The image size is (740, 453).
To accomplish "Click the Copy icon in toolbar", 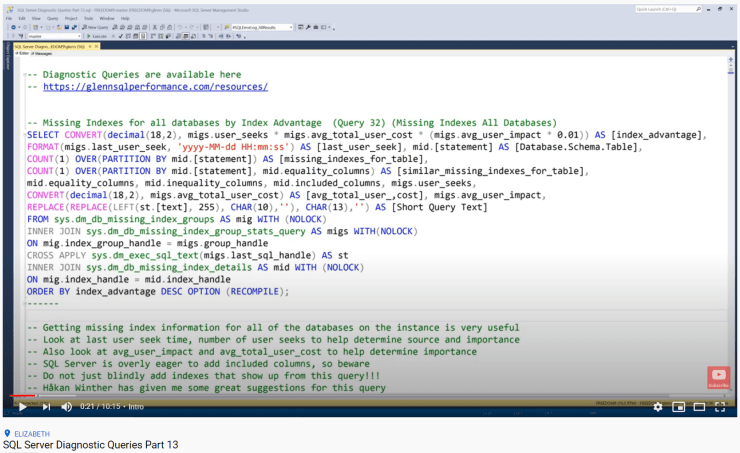I will click(162, 27).
